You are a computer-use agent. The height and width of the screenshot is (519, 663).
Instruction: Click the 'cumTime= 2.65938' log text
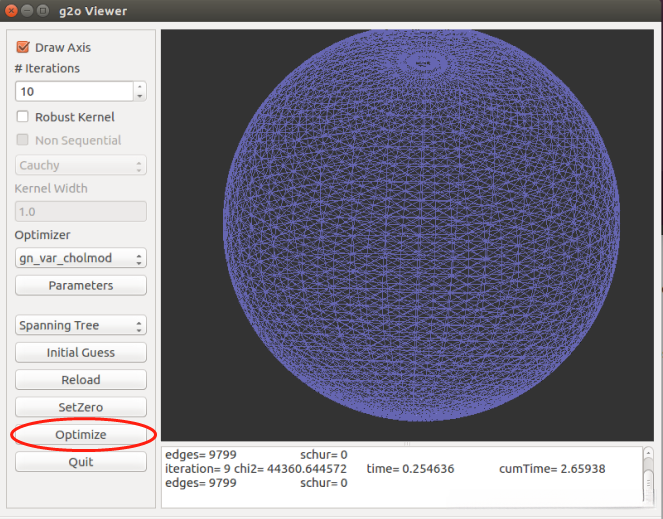552,469
